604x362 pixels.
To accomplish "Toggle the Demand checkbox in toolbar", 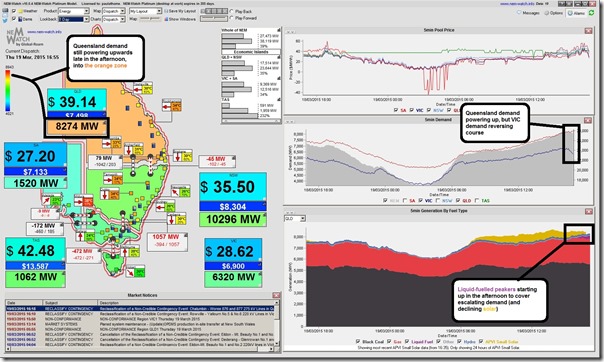I will coord(14,18).
